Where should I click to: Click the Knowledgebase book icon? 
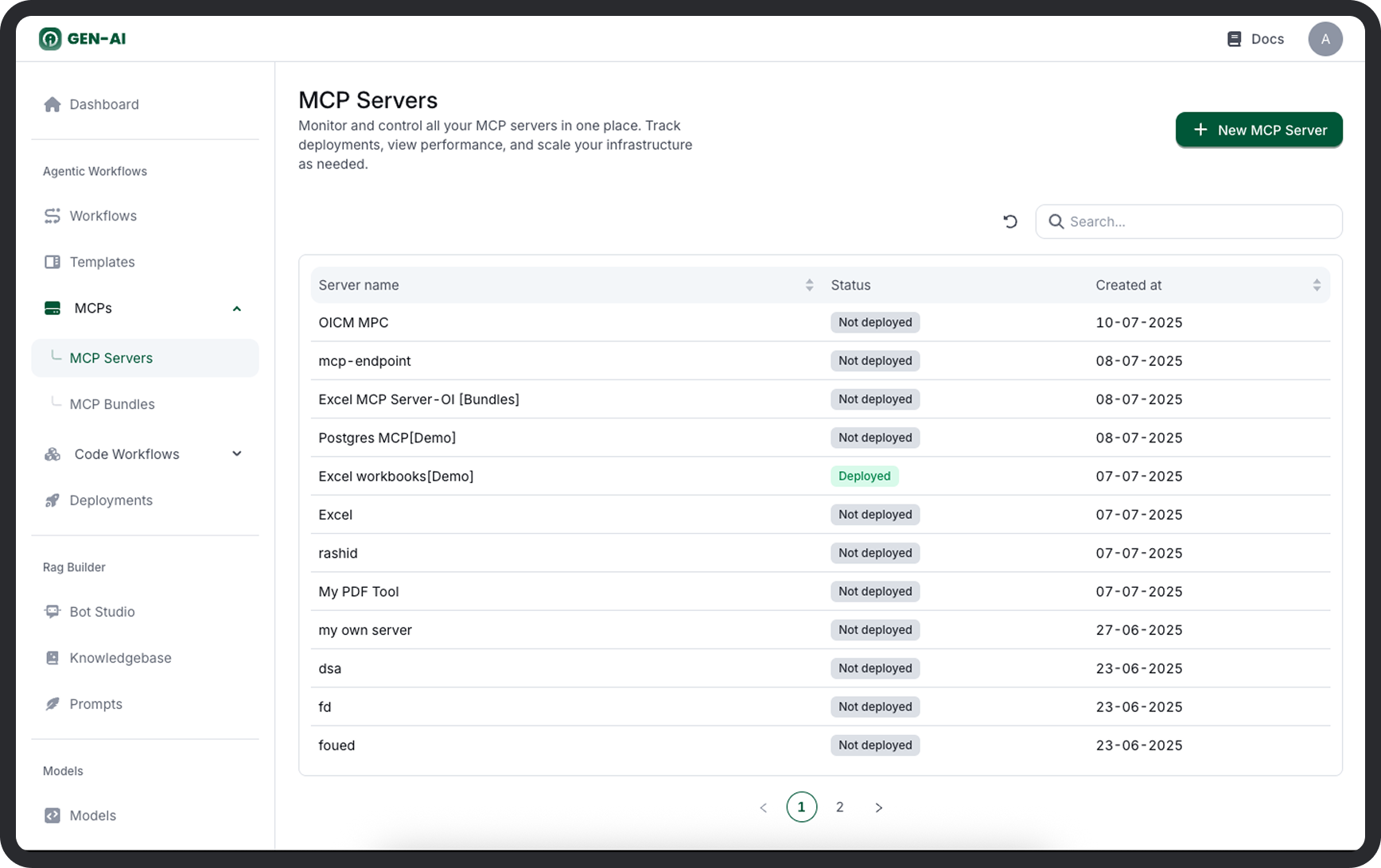pyautogui.click(x=53, y=658)
